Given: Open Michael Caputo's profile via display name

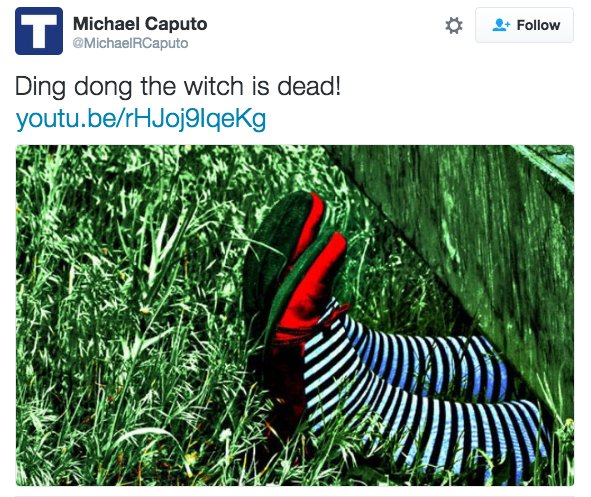Looking at the screenshot, I should [140, 24].
